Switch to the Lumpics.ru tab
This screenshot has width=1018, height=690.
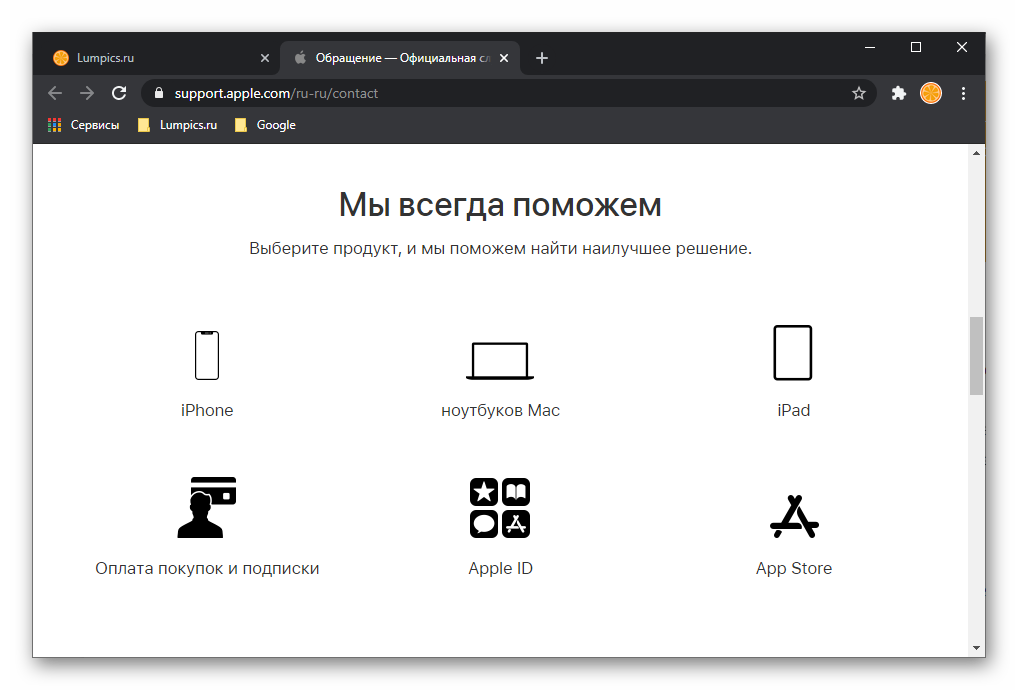coord(150,58)
